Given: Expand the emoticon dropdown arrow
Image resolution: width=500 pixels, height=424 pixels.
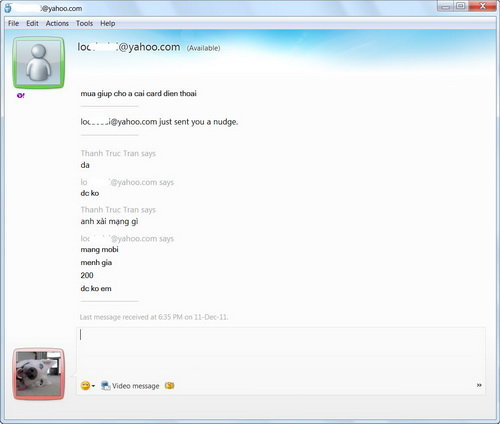Looking at the screenshot, I should (93, 386).
